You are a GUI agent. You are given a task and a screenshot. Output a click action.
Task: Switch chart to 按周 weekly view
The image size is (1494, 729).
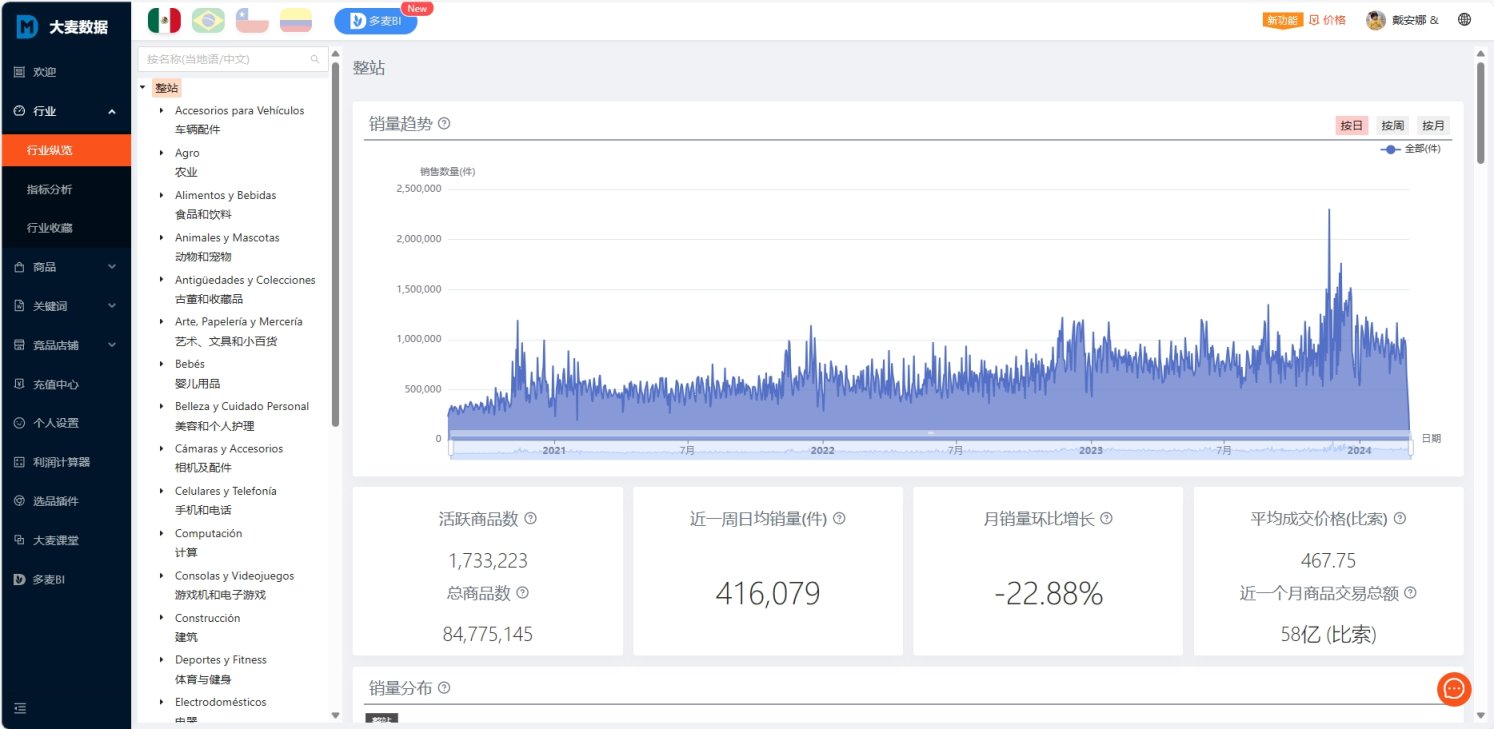point(1392,126)
